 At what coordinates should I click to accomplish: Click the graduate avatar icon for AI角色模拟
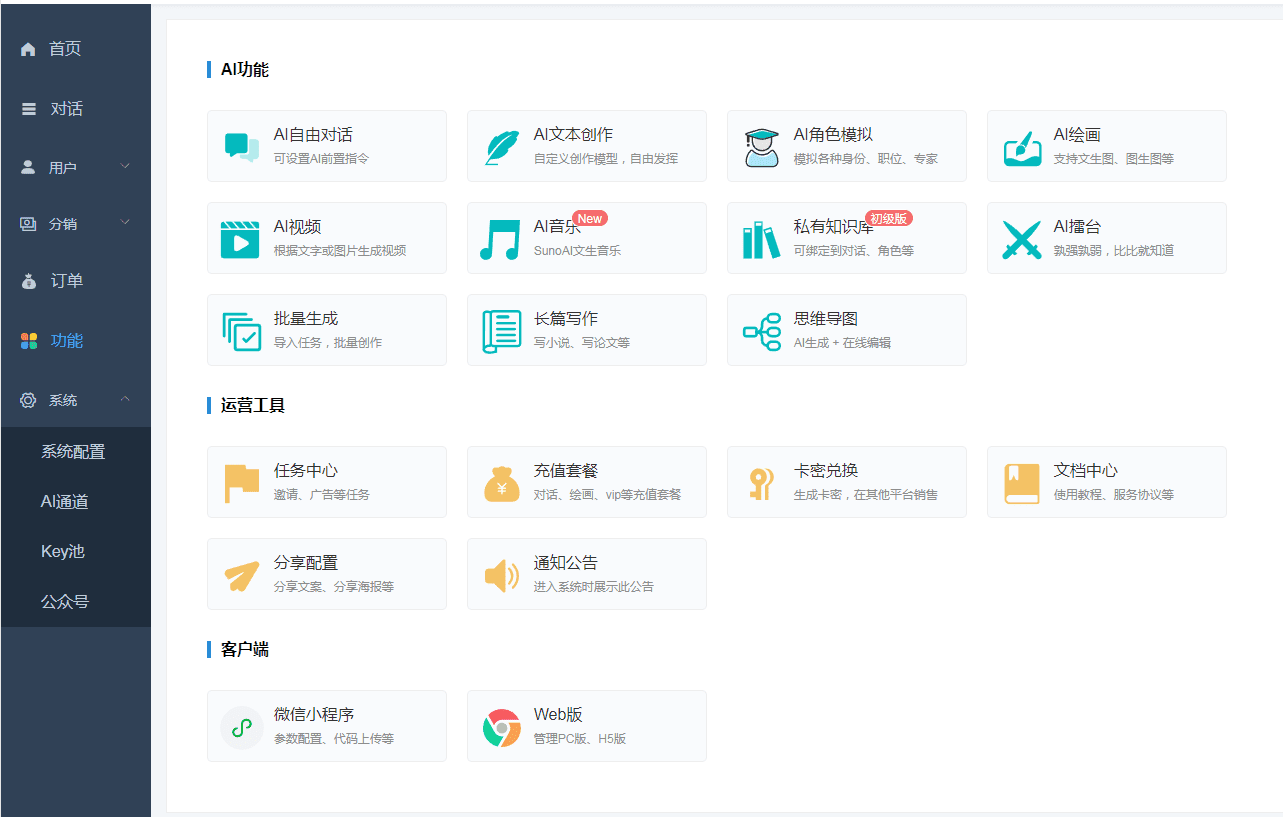[761, 147]
